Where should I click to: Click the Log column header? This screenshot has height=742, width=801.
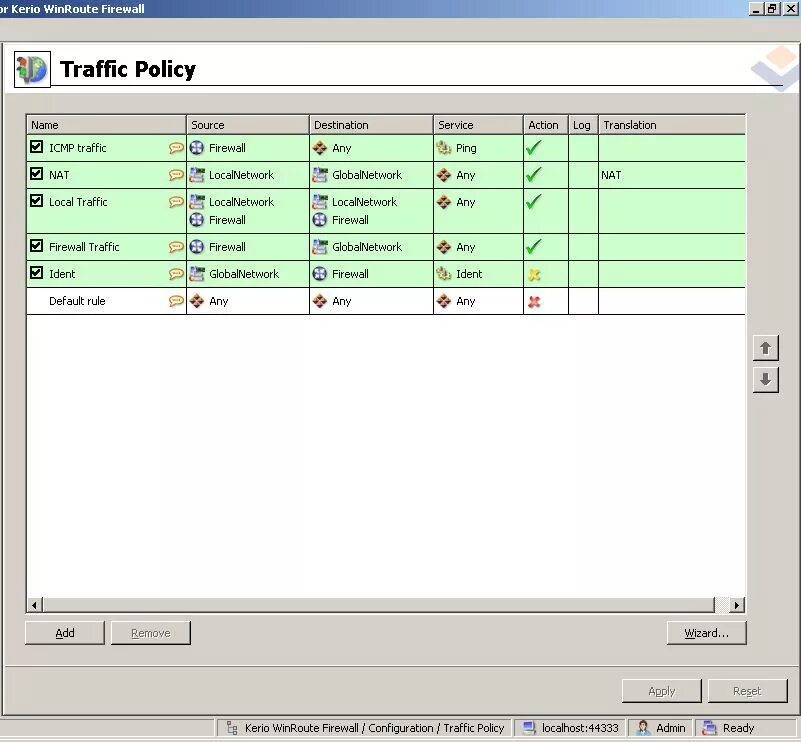pyautogui.click(x=583, y=125)
